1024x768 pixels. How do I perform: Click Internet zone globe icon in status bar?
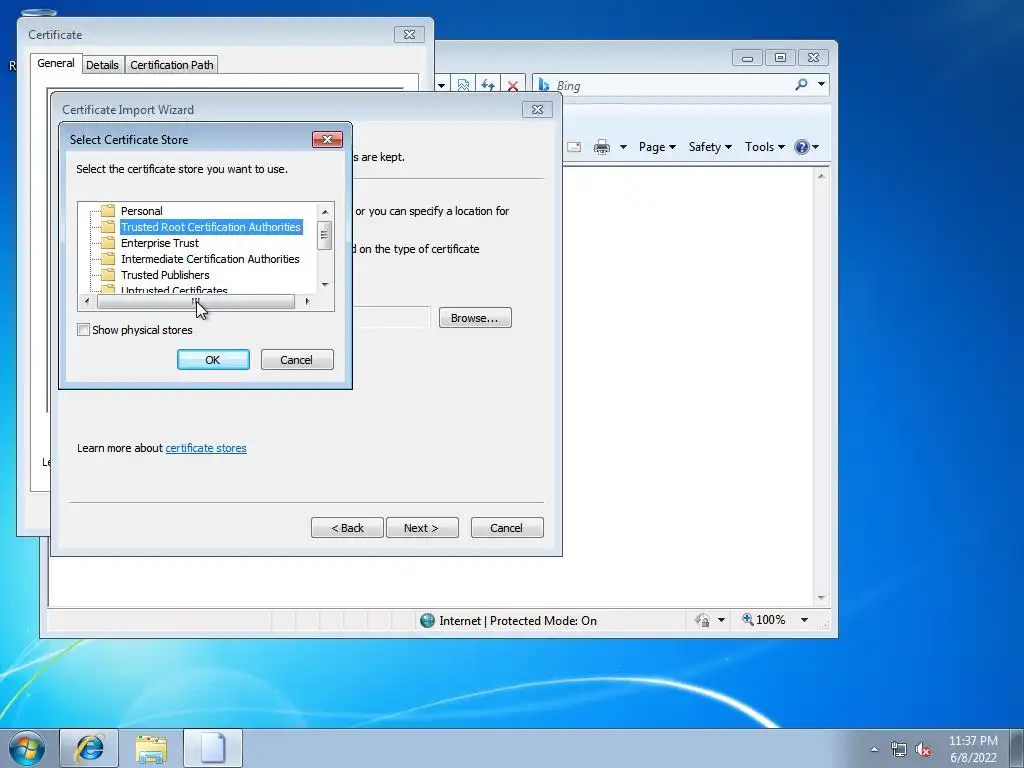tap(428, 620)
